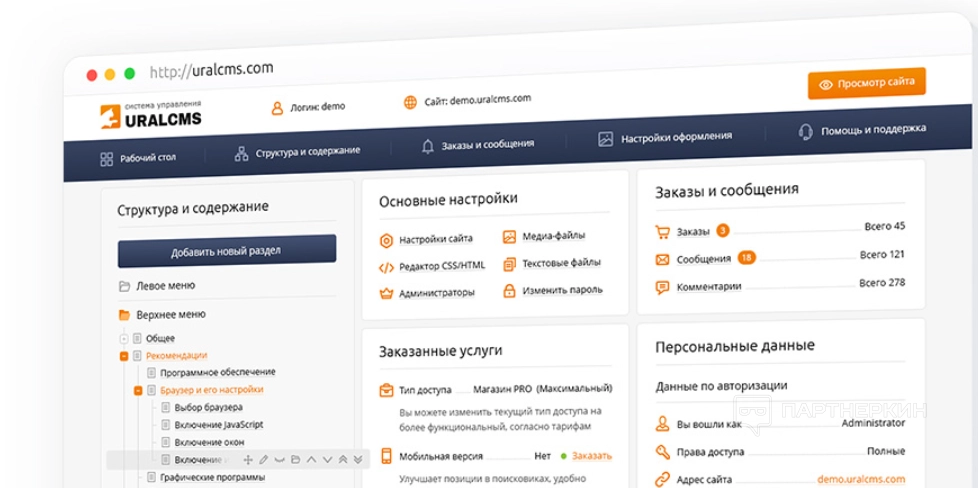Select Верхнее меню in the tree
The width and height of the screenshot is (978, 488).
171,315
